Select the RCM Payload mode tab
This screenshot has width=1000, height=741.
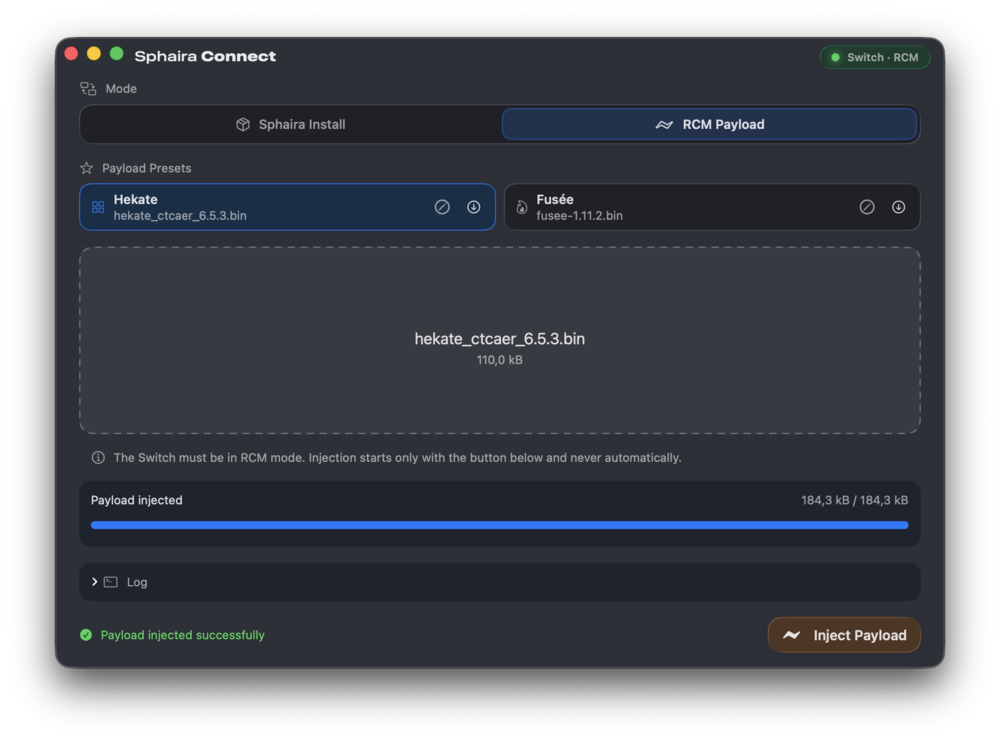pos(709,124)
